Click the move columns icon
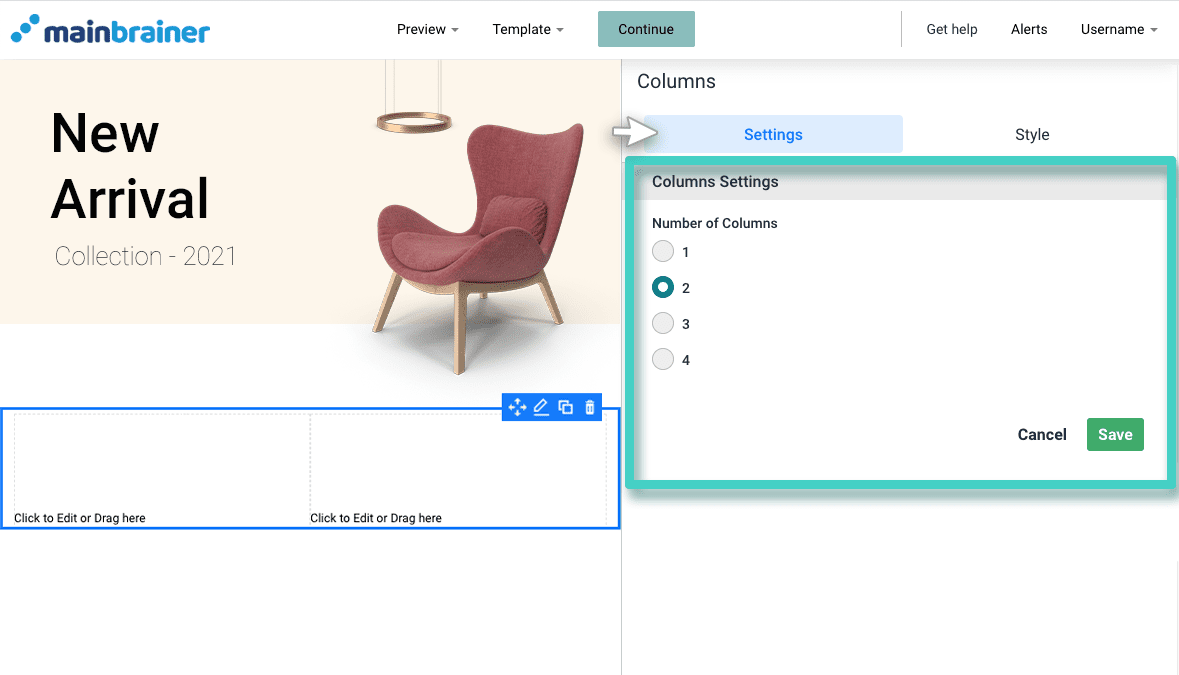 517,407
